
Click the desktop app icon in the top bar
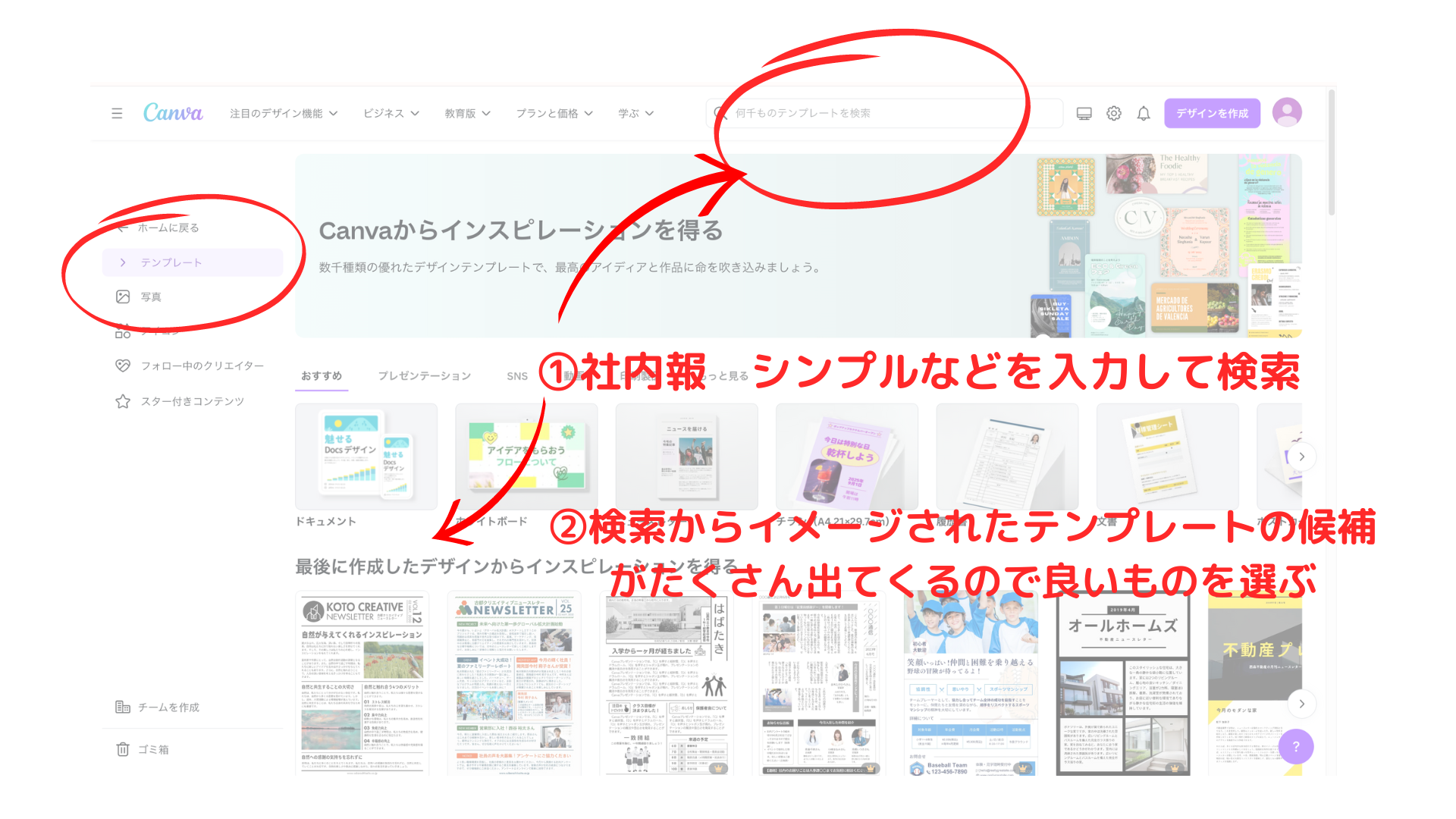1084,113
